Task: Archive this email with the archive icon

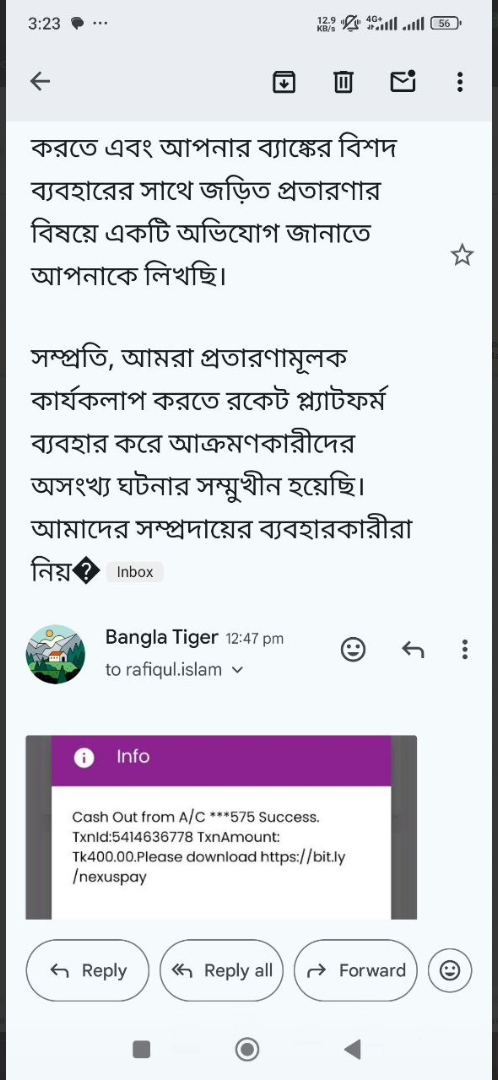Action: (x=284, y=82)
